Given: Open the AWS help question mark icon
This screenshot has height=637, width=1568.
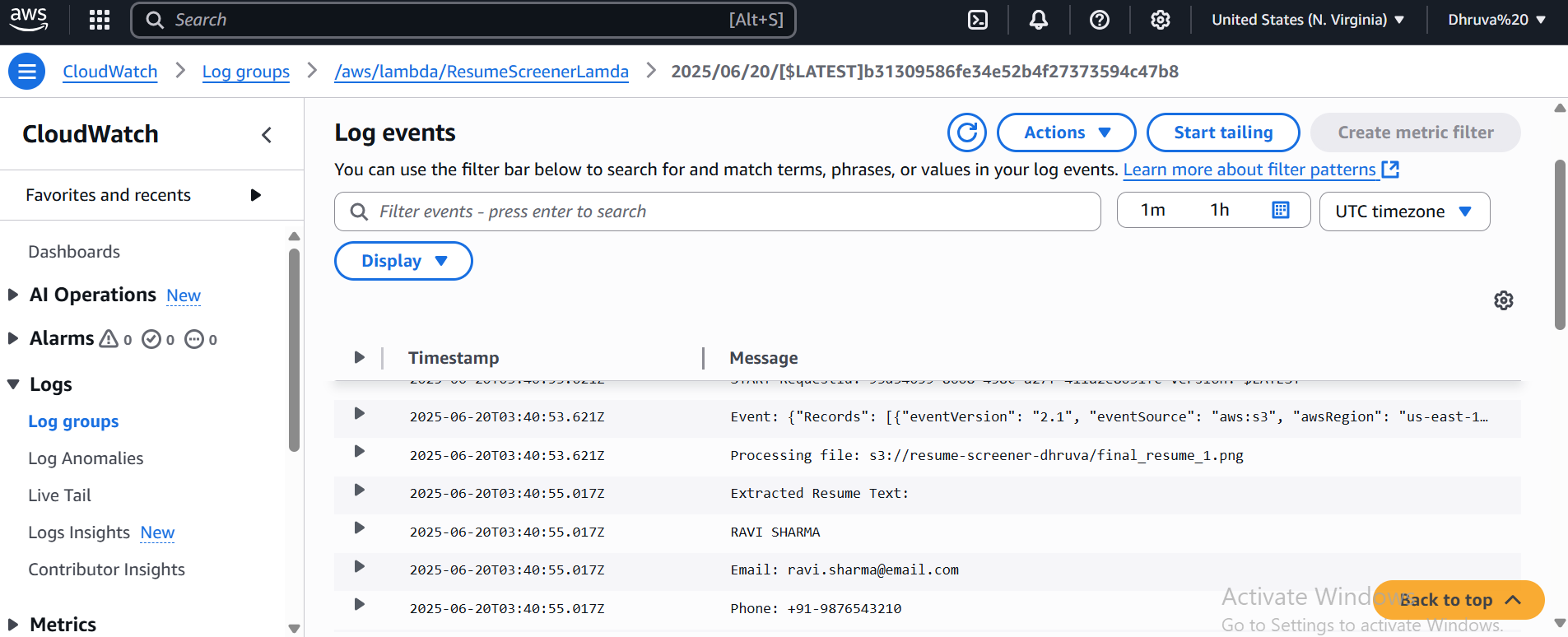Looking at the screenshot, I should [1099, 20].
